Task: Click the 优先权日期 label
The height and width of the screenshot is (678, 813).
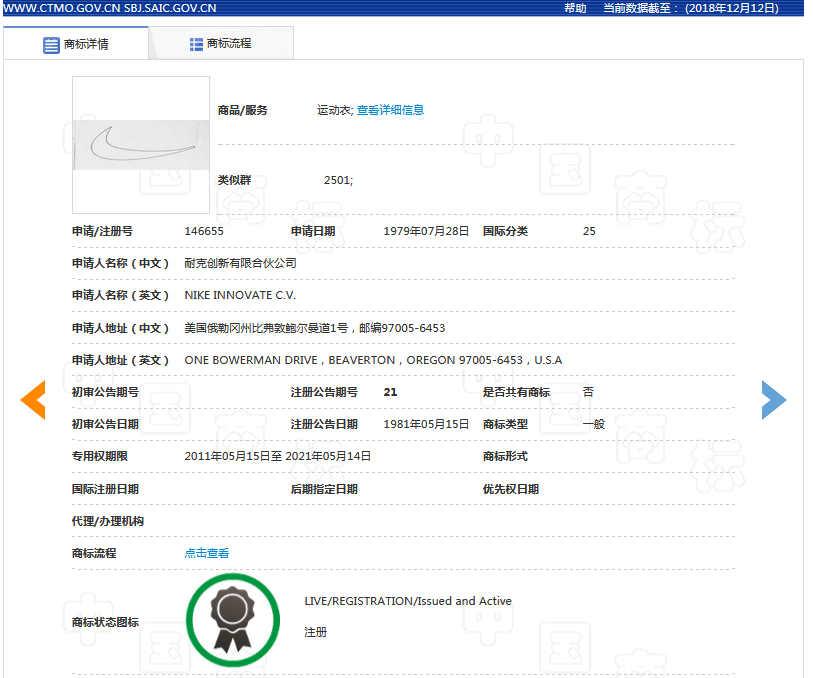Action: click(x=511, y=489)
